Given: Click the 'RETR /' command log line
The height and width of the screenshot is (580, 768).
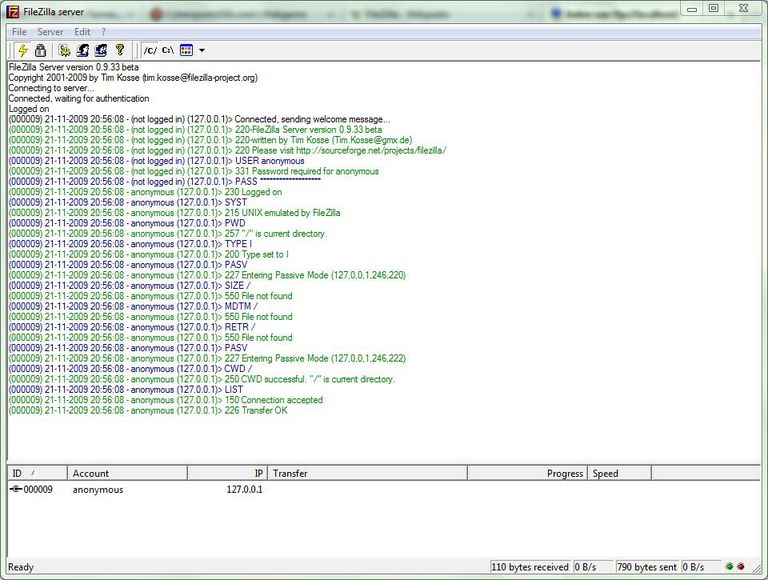Looking at the screenshot, I should coord(132,327).
